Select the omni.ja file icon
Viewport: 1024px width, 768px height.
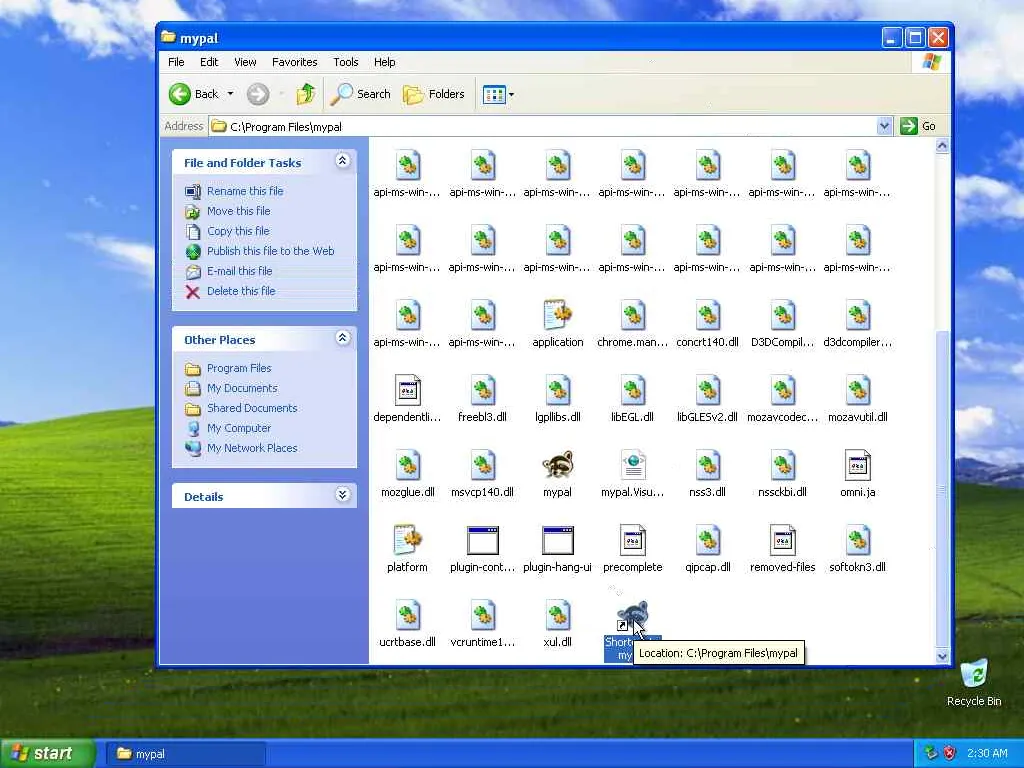point(857,465)
